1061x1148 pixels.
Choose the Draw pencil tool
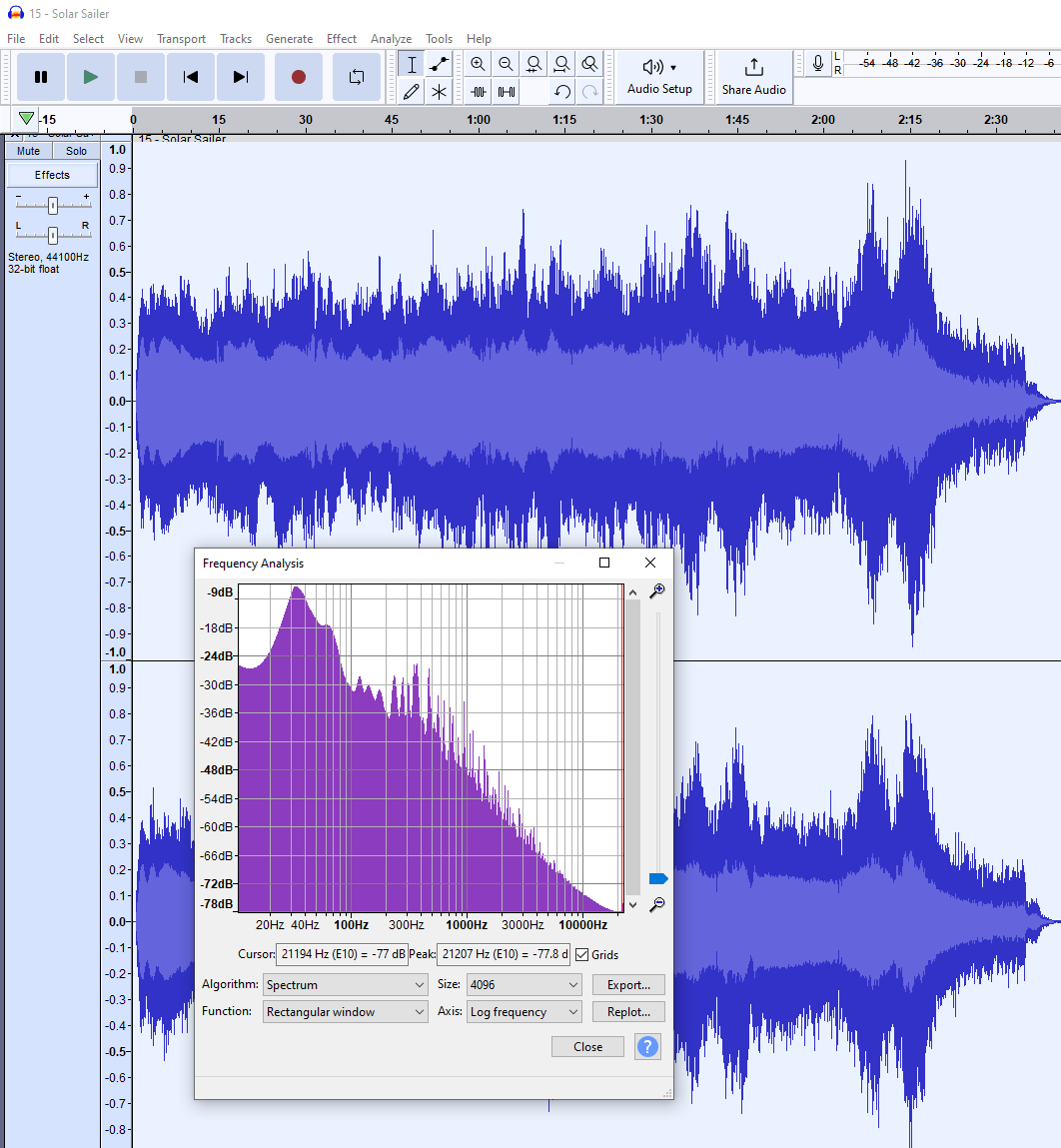click(x=412, y=92)
